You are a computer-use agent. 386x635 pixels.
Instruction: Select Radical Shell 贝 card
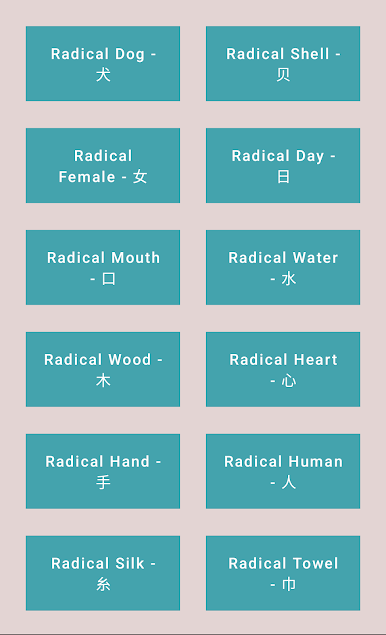(283, 64)
